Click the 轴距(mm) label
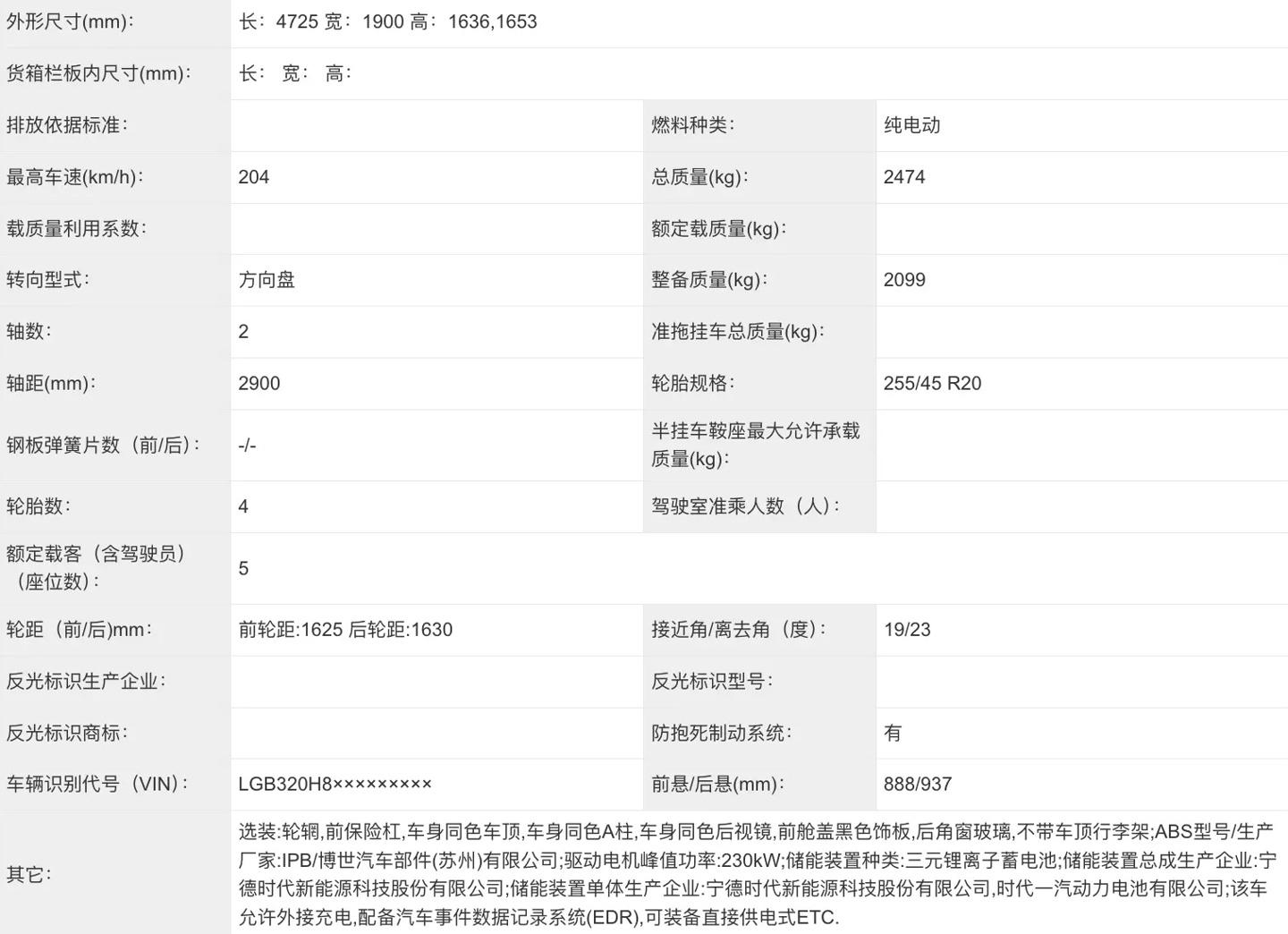 51,384
